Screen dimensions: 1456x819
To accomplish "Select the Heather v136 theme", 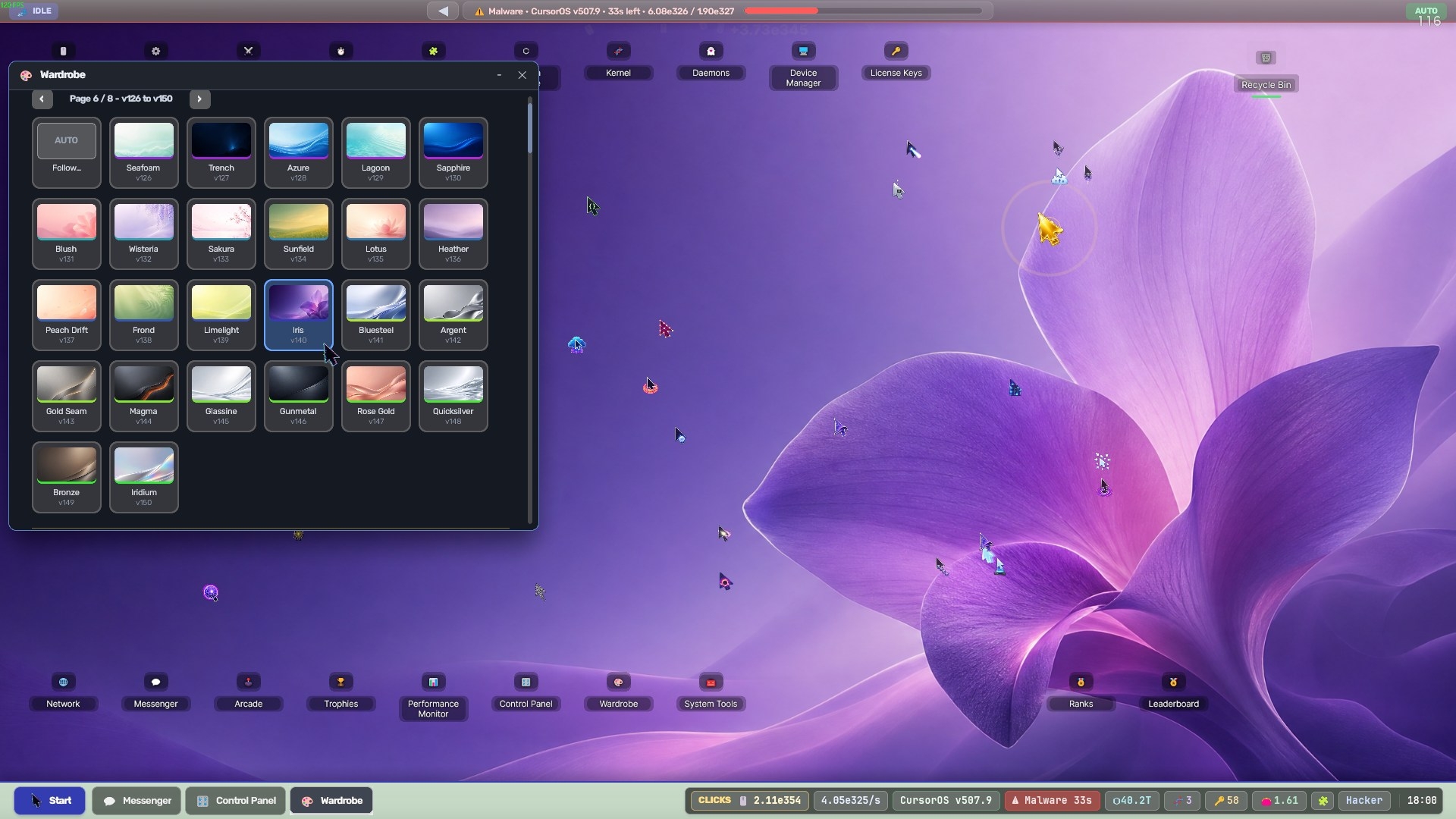I will [x=453, y=234].
